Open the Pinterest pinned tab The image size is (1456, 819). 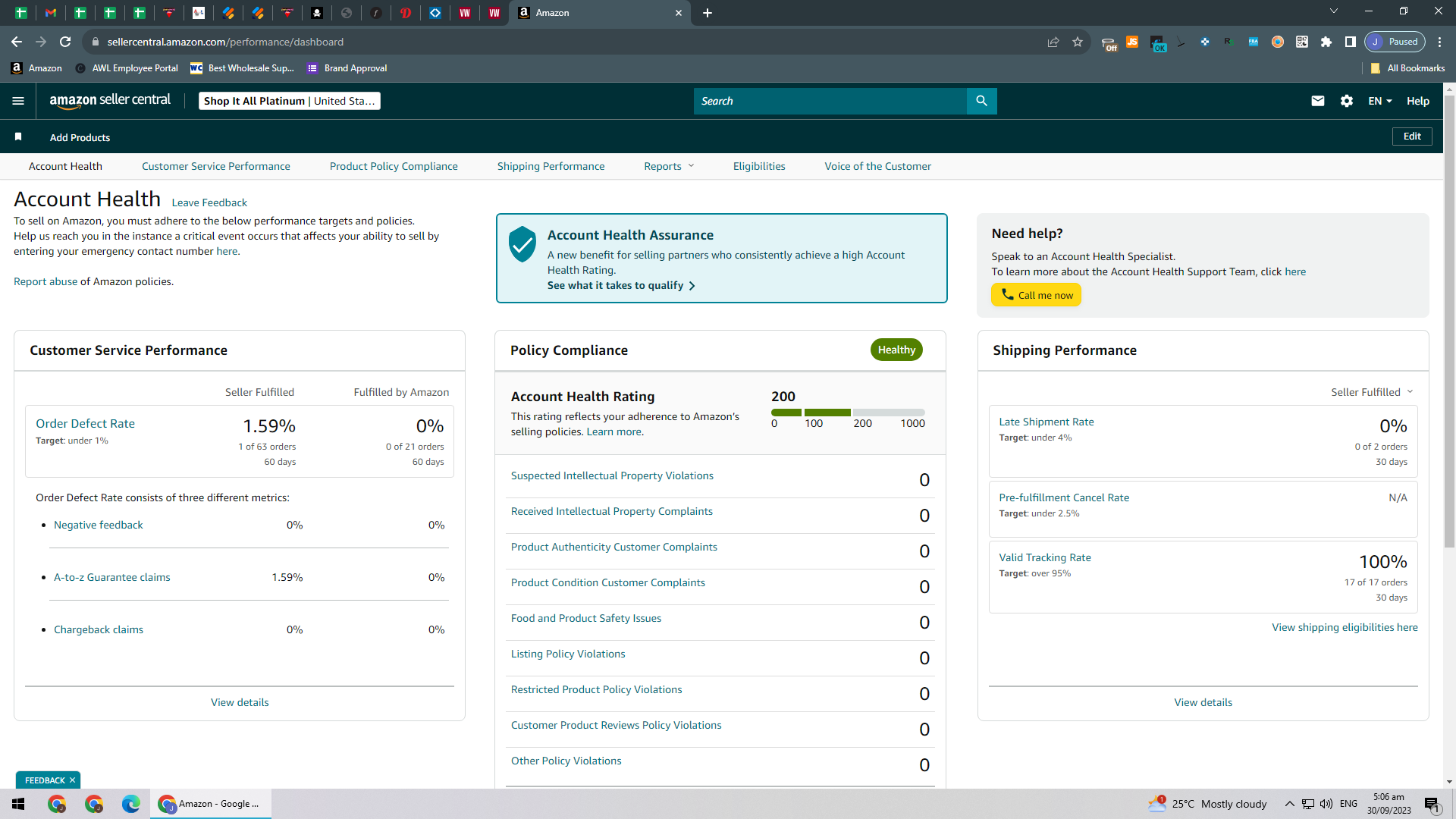[x=406, y=13]
